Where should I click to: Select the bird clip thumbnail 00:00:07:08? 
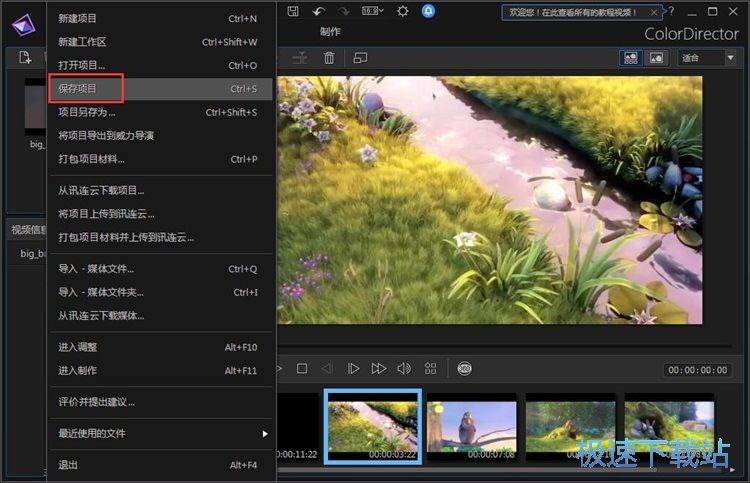472,427
